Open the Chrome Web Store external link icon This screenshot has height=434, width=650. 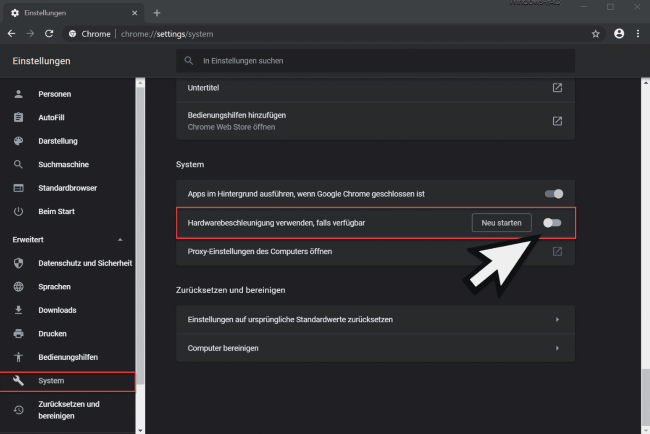click(557, 121)
